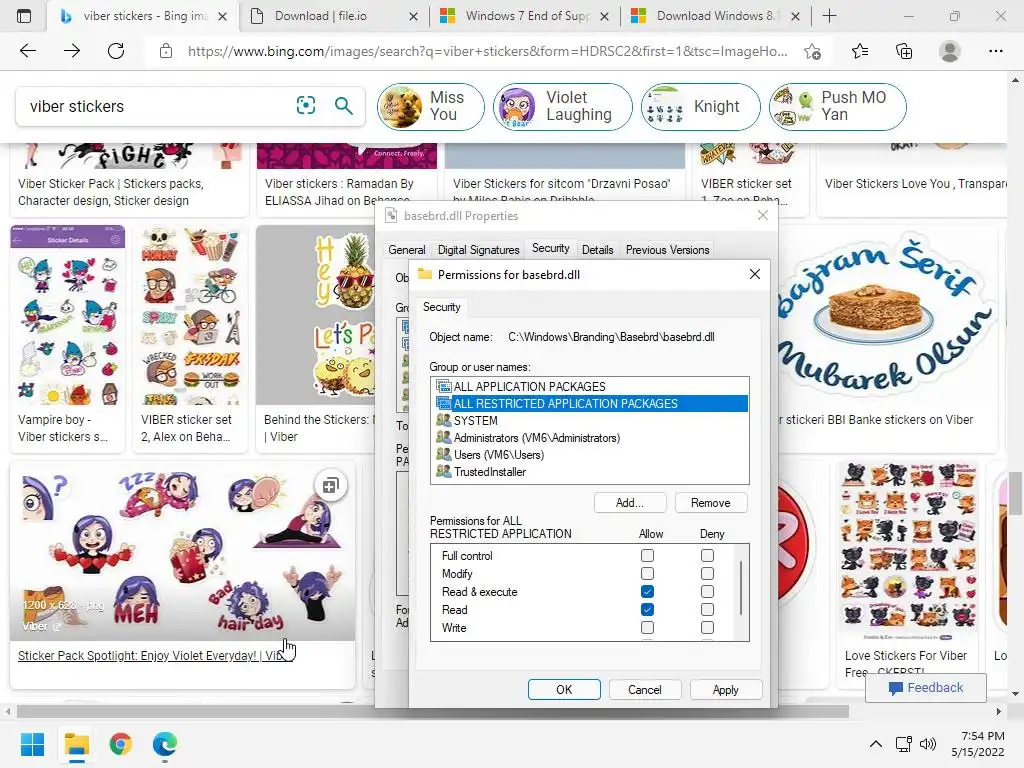Open the Collections icon in Edge toolbar

904,51
